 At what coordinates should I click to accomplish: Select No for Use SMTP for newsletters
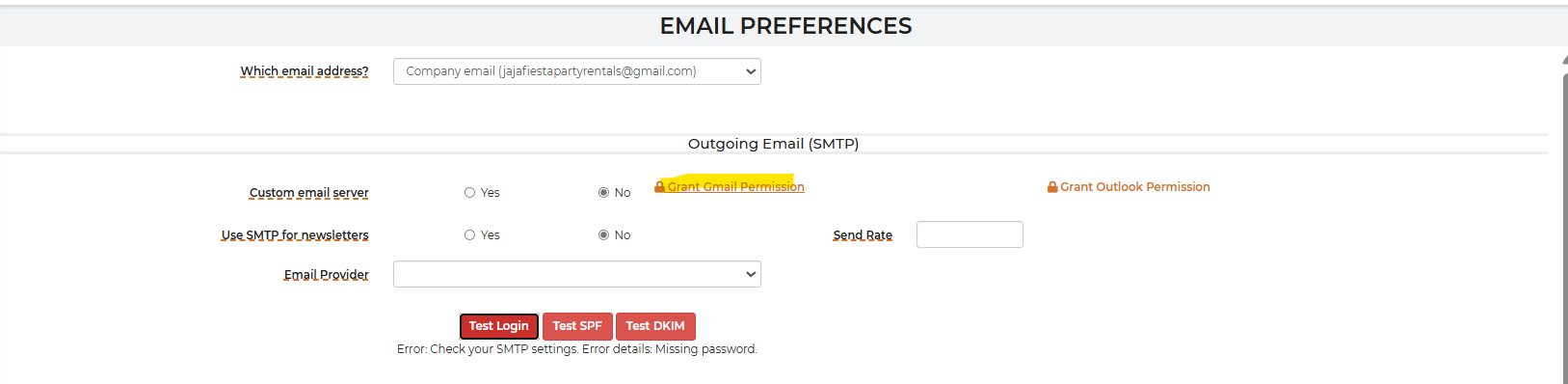pyautogui.click(x=603, y=235)
